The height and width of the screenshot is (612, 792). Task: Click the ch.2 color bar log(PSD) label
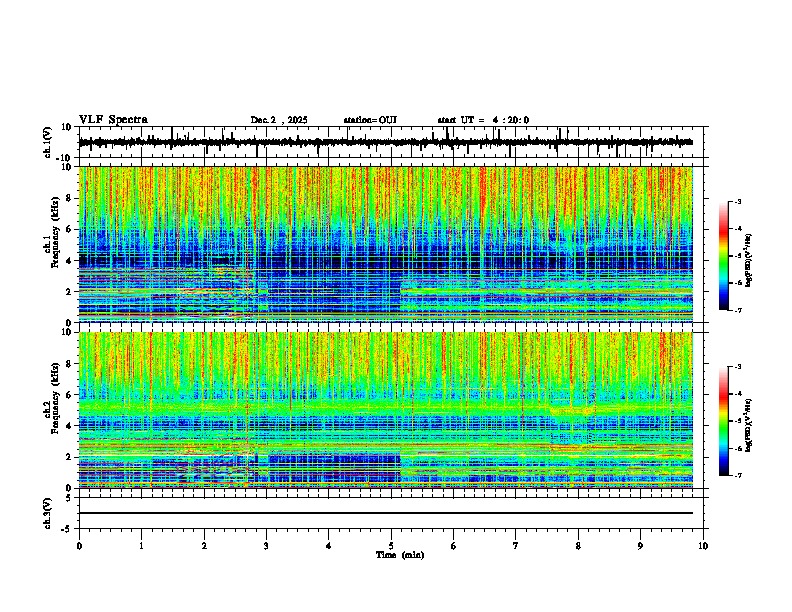click(749, 425)
